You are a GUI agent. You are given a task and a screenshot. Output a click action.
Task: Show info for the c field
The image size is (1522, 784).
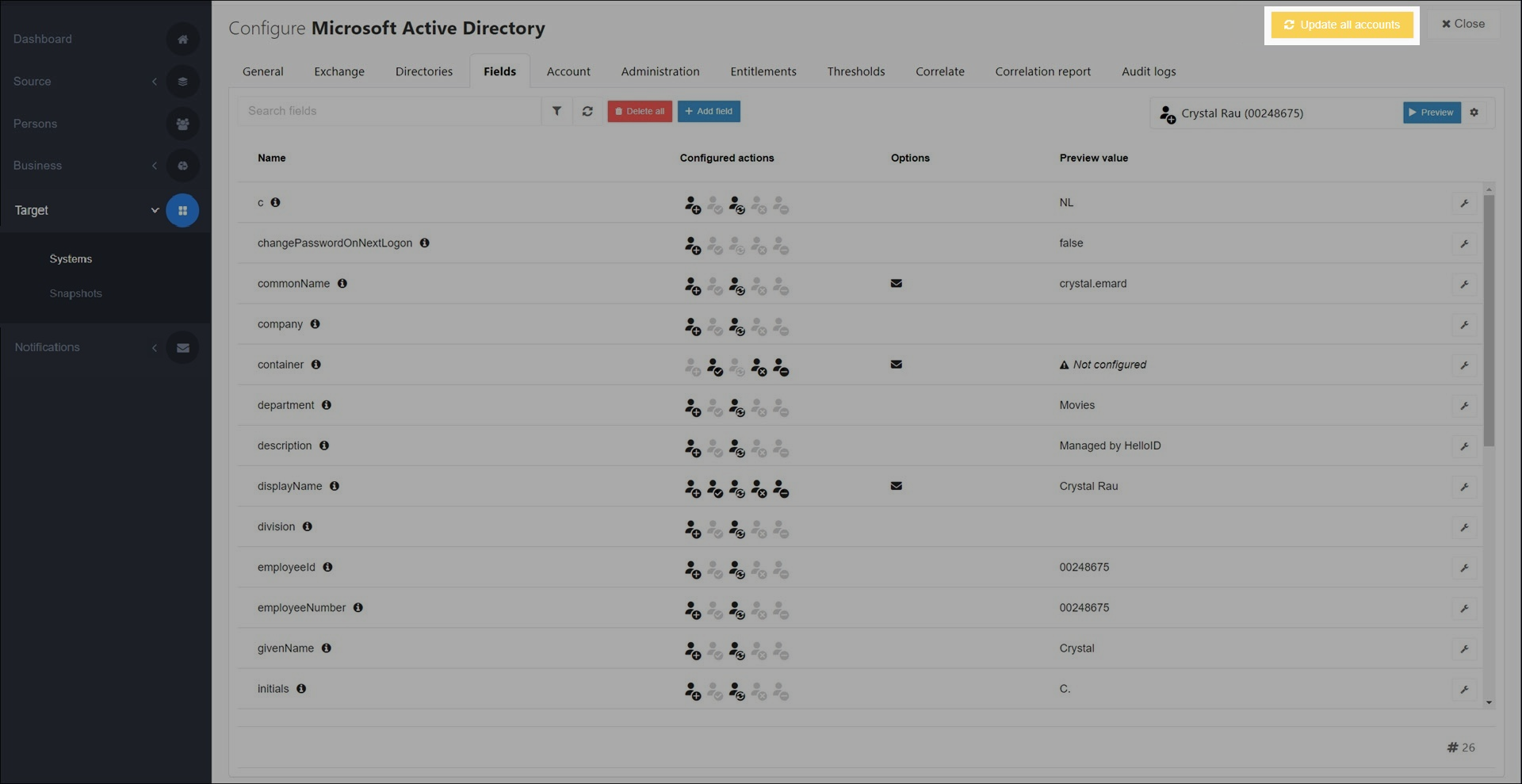275,202
